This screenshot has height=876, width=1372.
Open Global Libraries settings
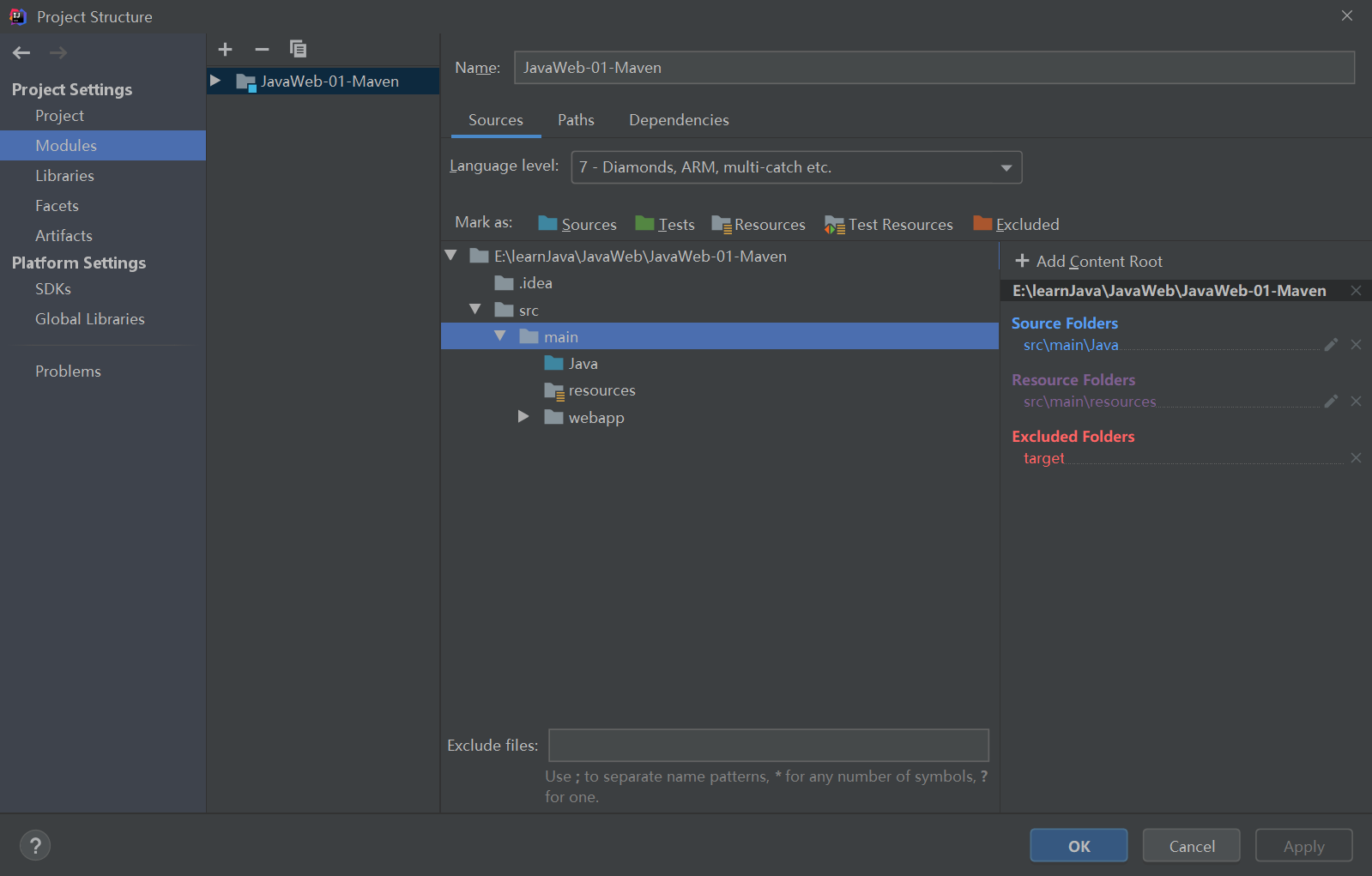(x=90, y=319)
